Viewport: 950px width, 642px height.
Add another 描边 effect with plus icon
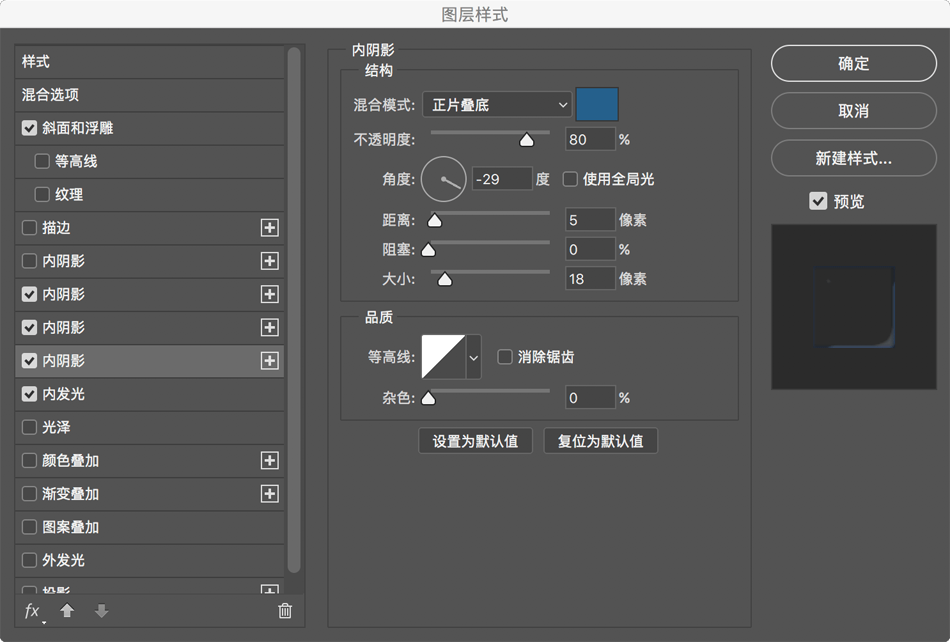[x=270, y=228]
